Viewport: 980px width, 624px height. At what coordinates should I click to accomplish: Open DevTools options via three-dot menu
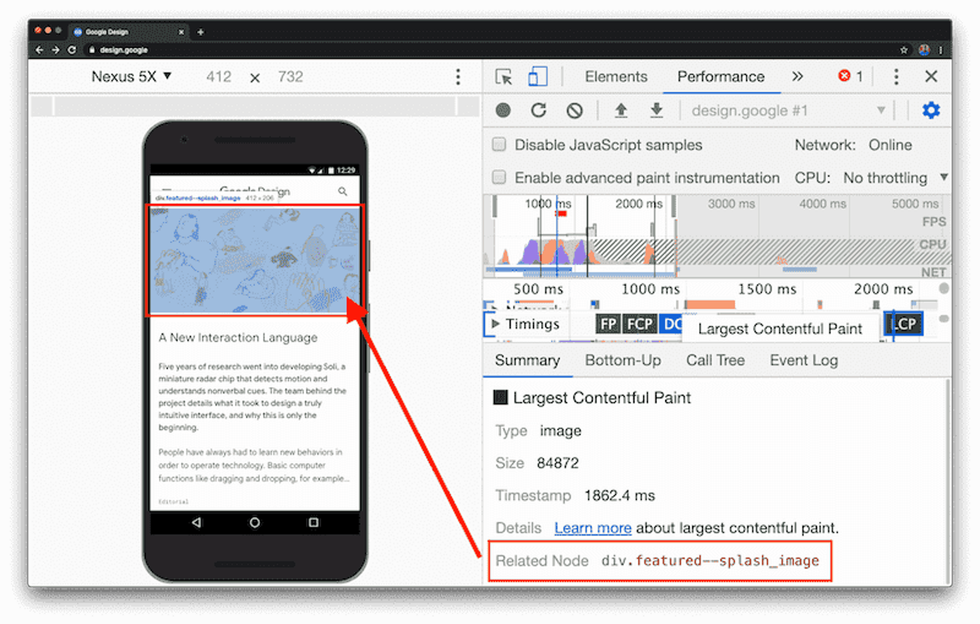coord(897,76)
